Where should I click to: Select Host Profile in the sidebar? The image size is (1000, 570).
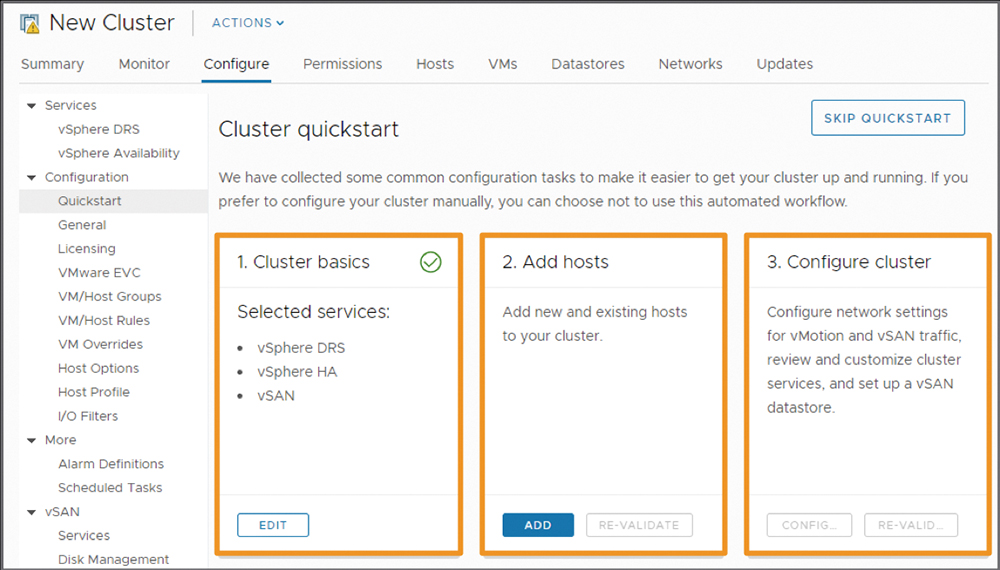click(93, 393)
